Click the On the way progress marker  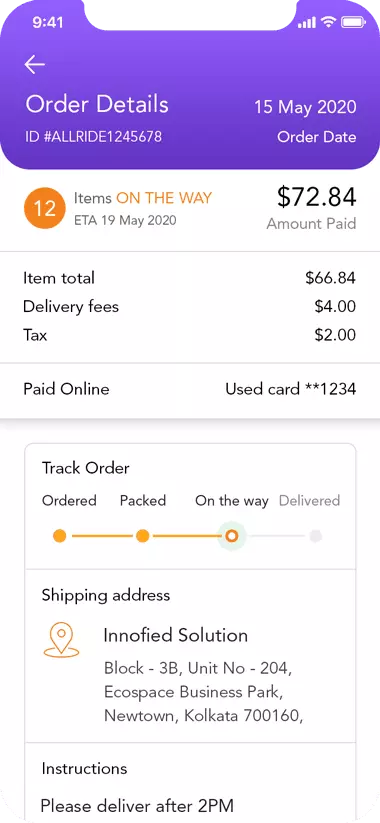231,536
